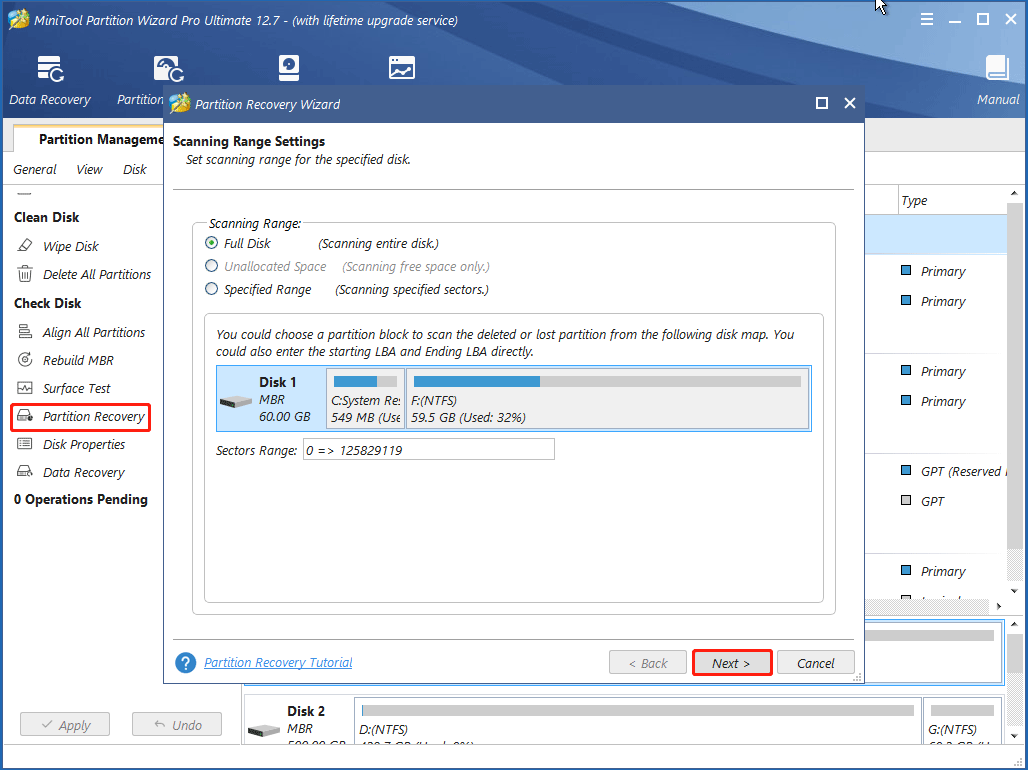1028x770 pixels.
Task: Open the Partition Recovery Tutorial link
Action: click(278, 662)
